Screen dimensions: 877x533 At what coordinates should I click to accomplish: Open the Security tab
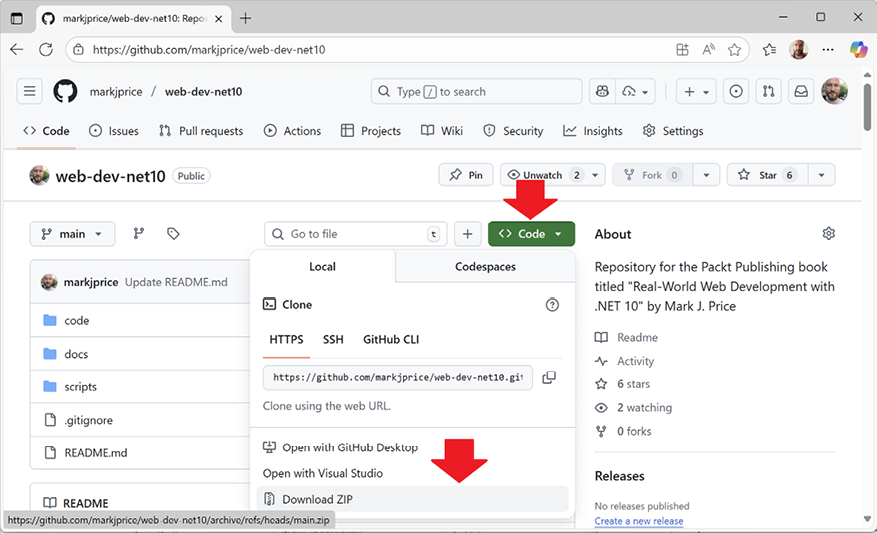click(x=513, y=131)
